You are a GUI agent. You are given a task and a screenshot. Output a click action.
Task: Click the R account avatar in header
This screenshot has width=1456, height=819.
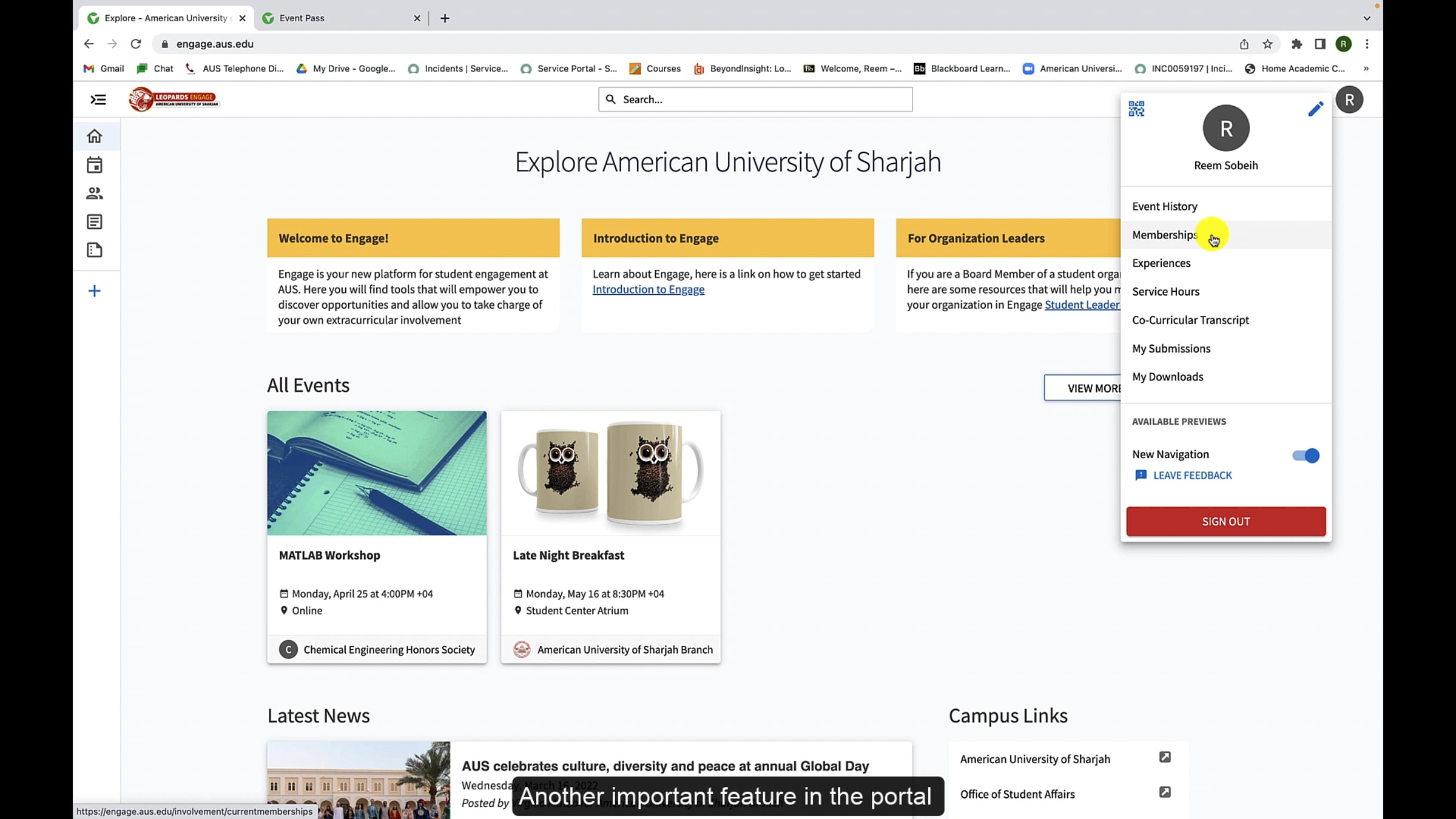point(1349,99)
